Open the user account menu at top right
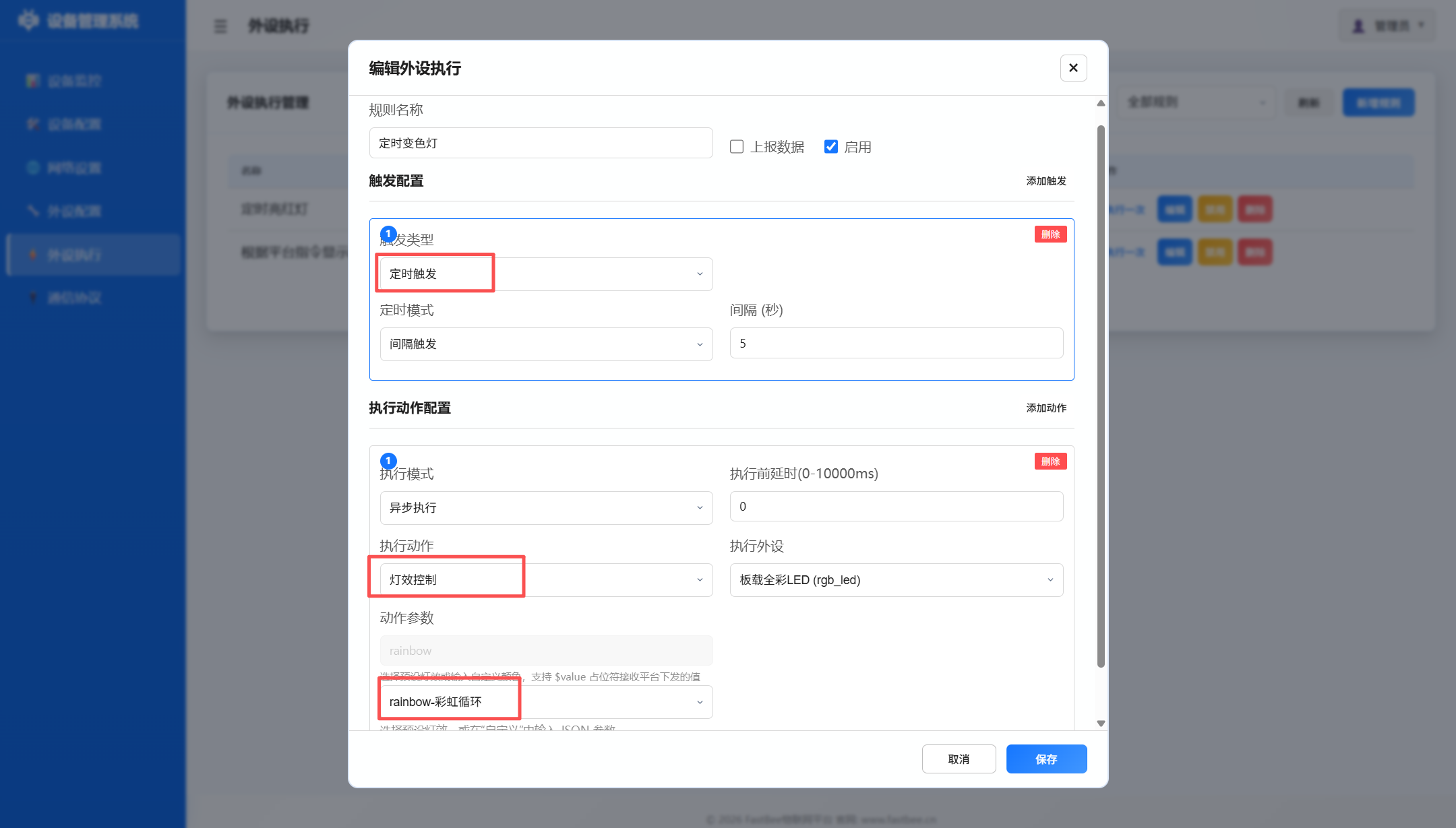 1389,26
